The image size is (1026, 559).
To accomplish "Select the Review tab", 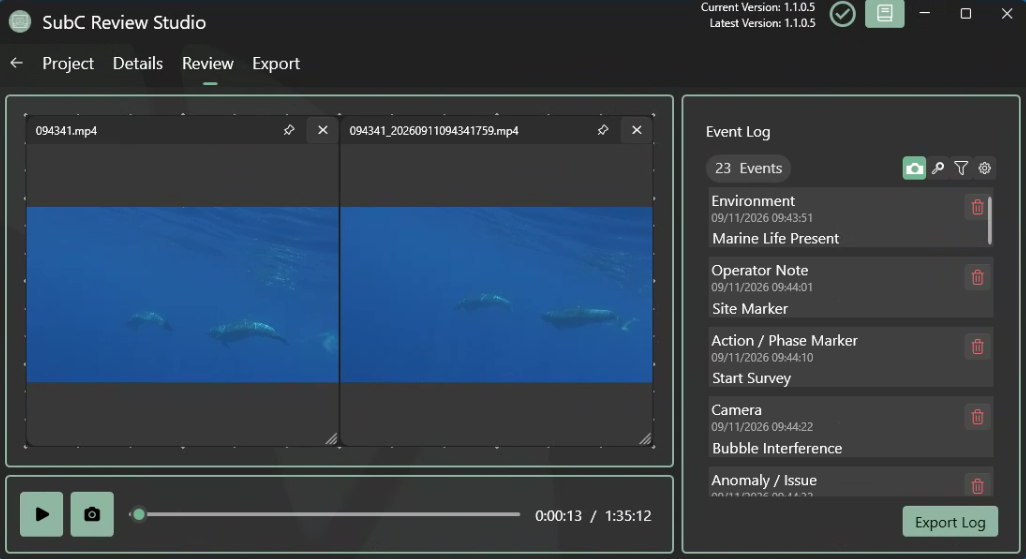I will pyautogui.click(x=207, y=63).
